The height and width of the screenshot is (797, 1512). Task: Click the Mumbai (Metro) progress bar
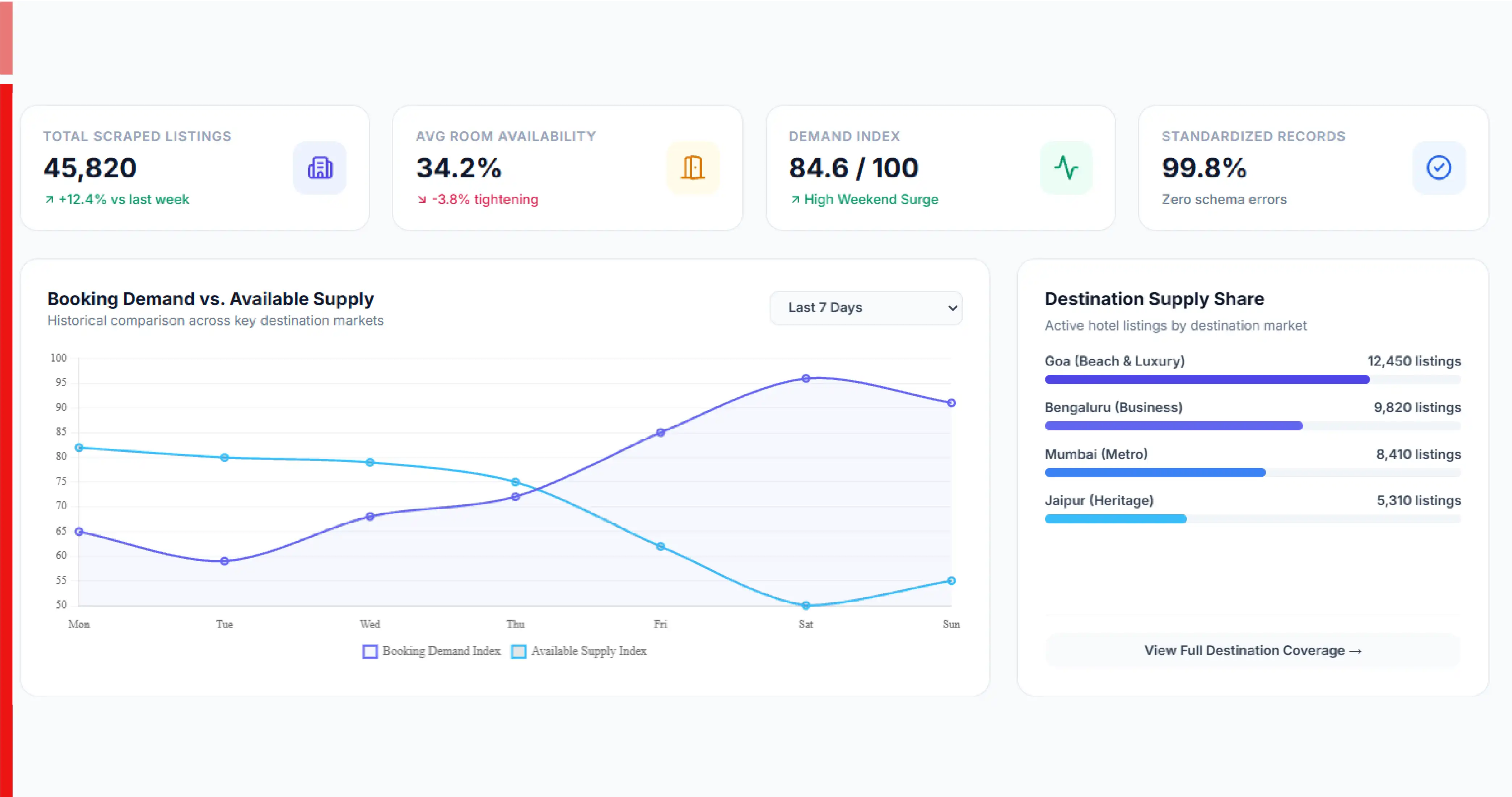[1253, 473]
